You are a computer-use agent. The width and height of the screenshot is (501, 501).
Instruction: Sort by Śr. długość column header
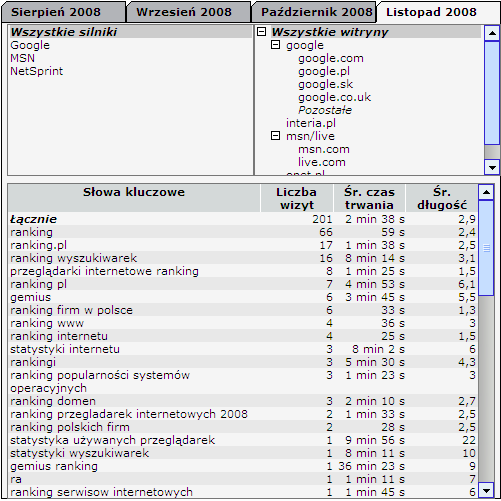(x=442, y=198)
